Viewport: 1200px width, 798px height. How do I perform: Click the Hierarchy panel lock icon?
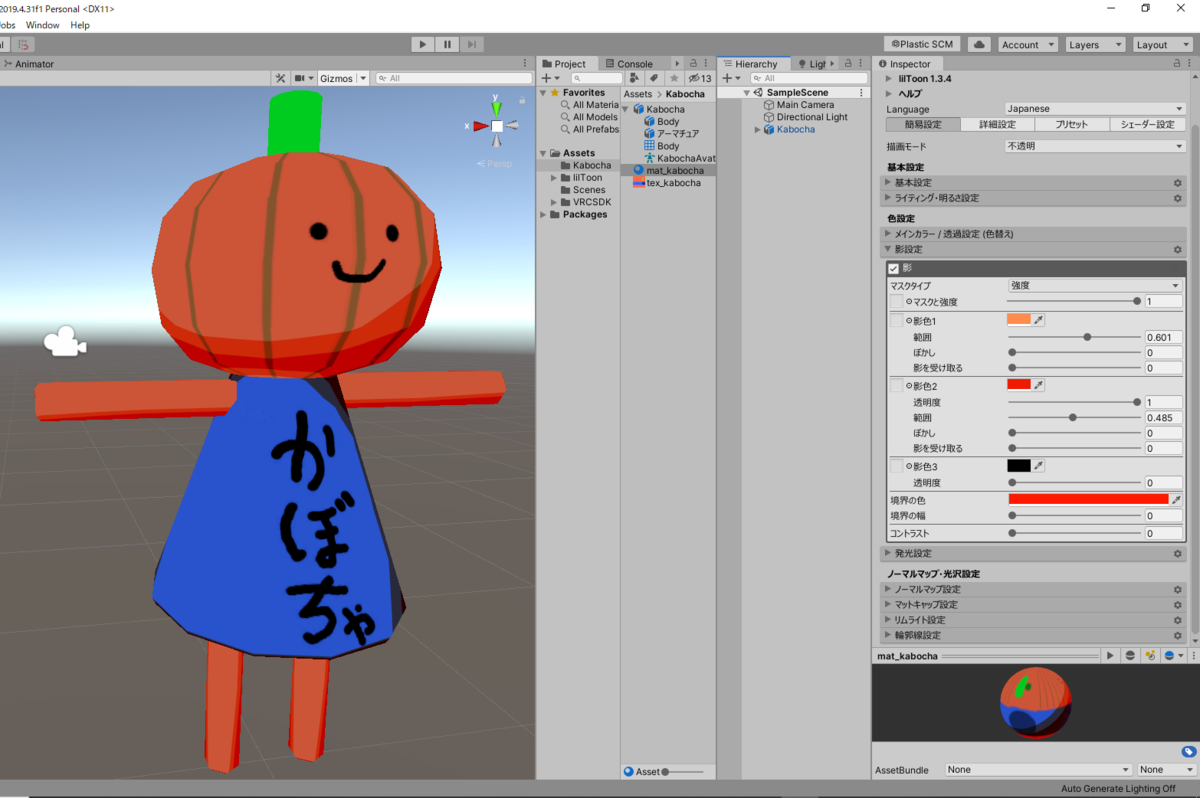point(847,64)
